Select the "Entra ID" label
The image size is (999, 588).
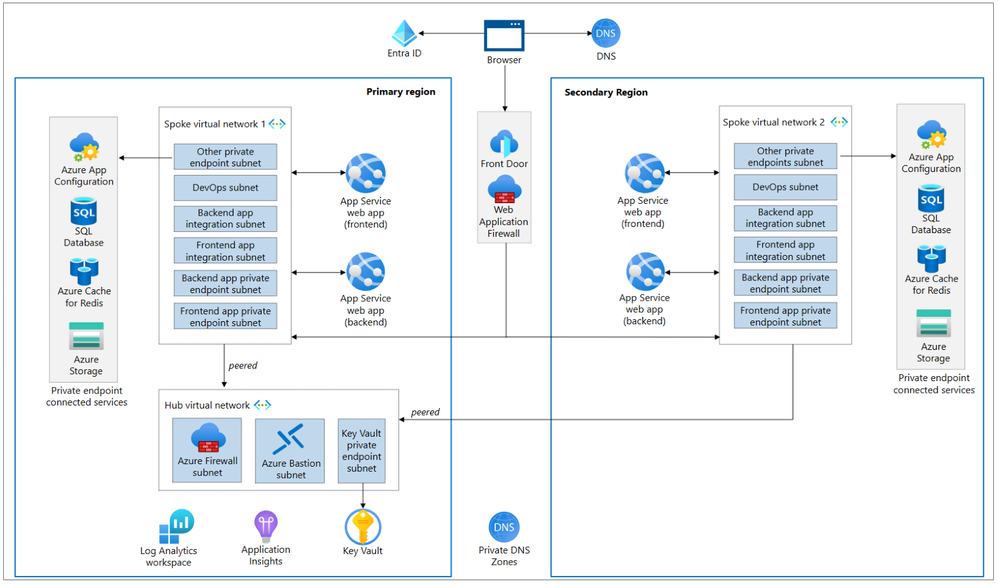coord(404,53)
